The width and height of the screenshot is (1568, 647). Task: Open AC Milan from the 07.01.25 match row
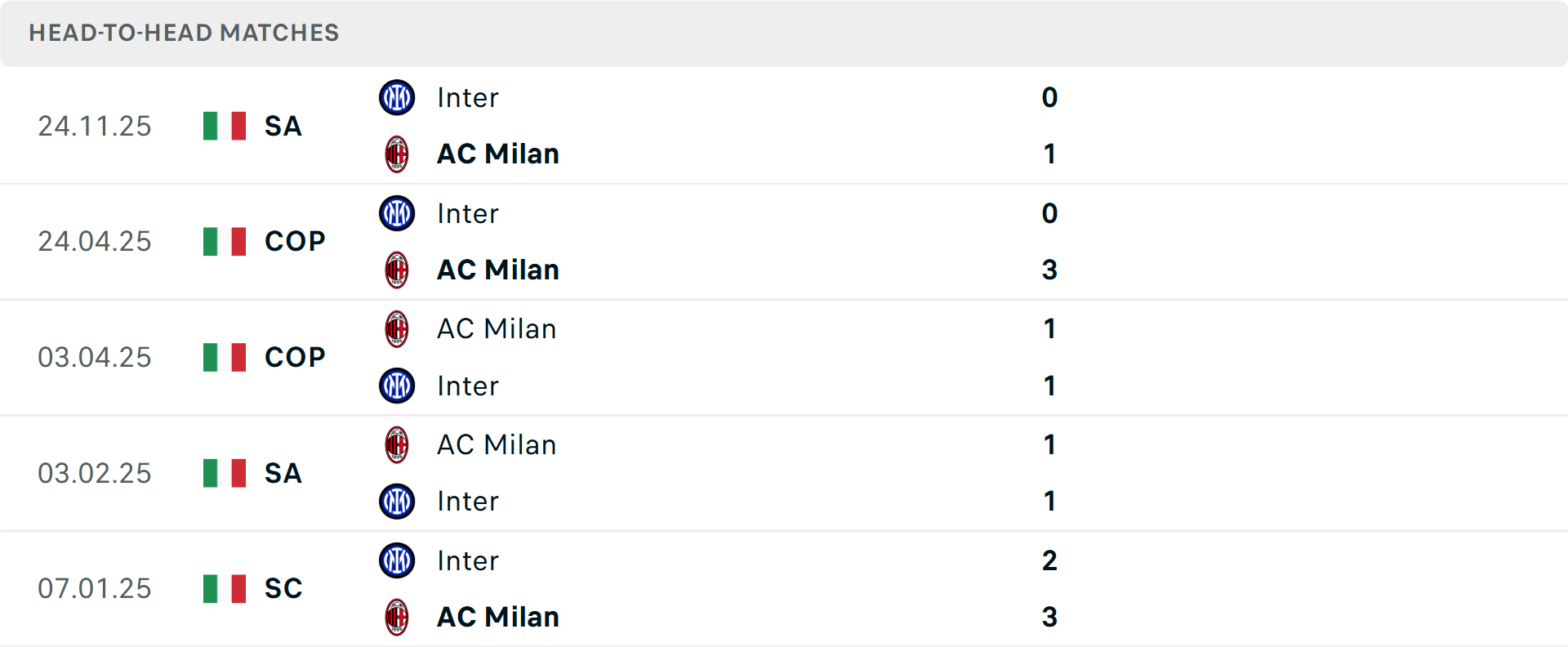coord(498,618)
